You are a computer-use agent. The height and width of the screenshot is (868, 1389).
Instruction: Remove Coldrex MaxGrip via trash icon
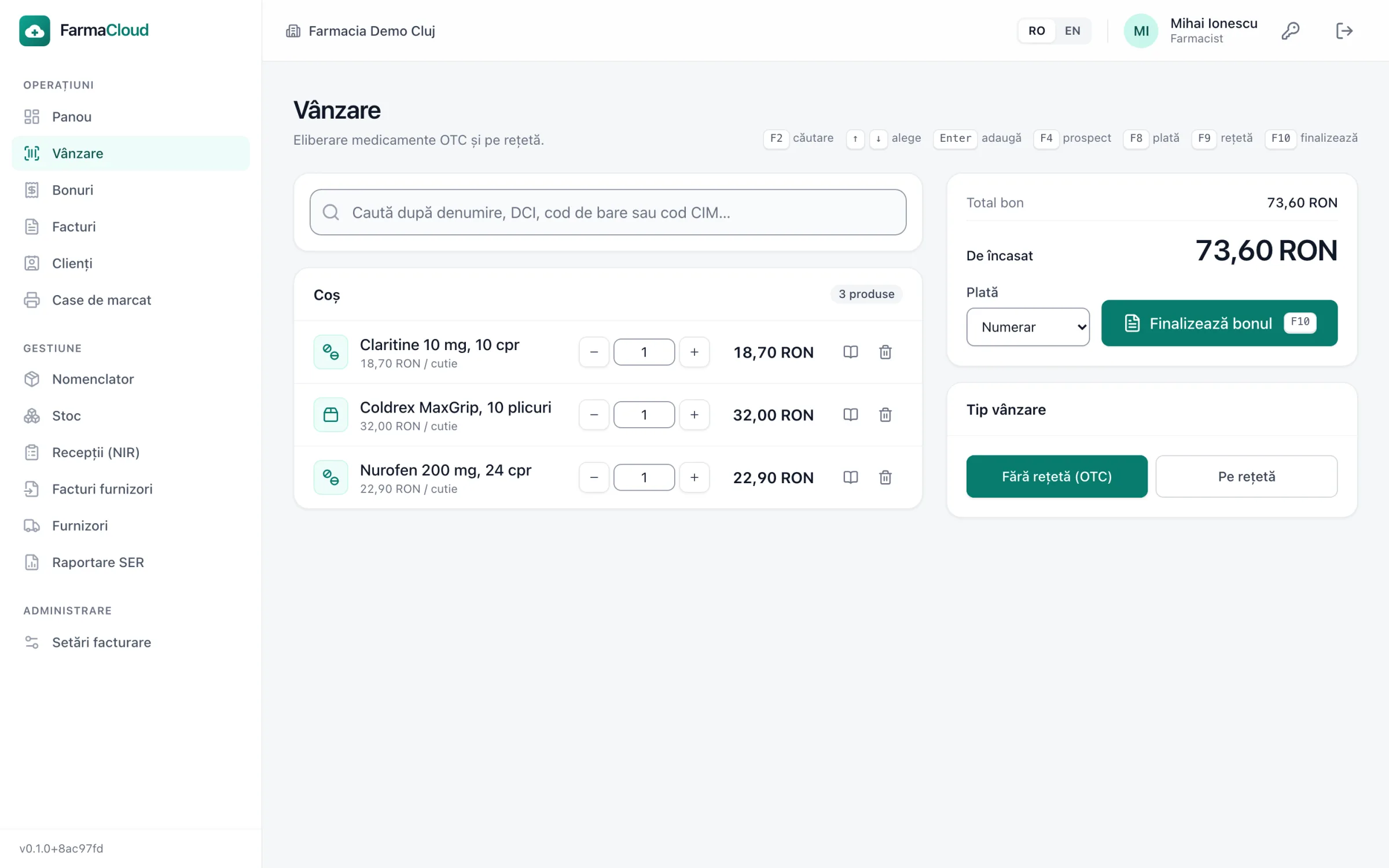tap(885, 414)
